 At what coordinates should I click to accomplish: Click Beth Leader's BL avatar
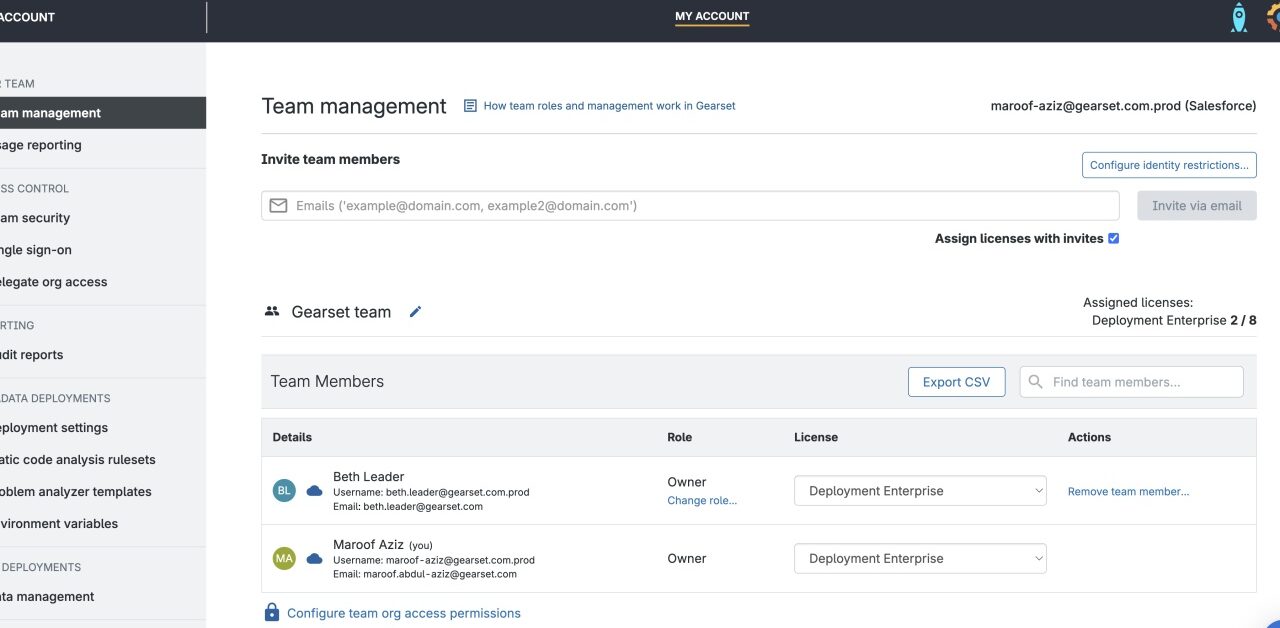pyautogui.click(x=284, y=491)
